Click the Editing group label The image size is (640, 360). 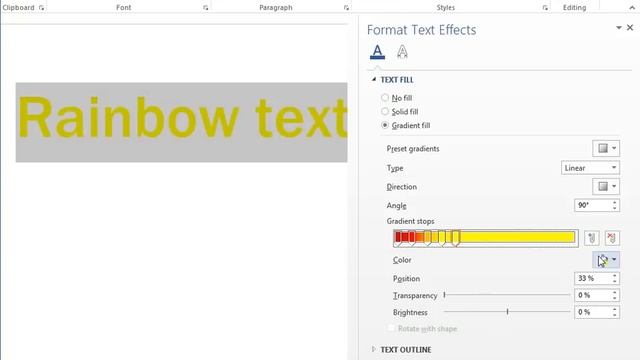pos(574,7)
